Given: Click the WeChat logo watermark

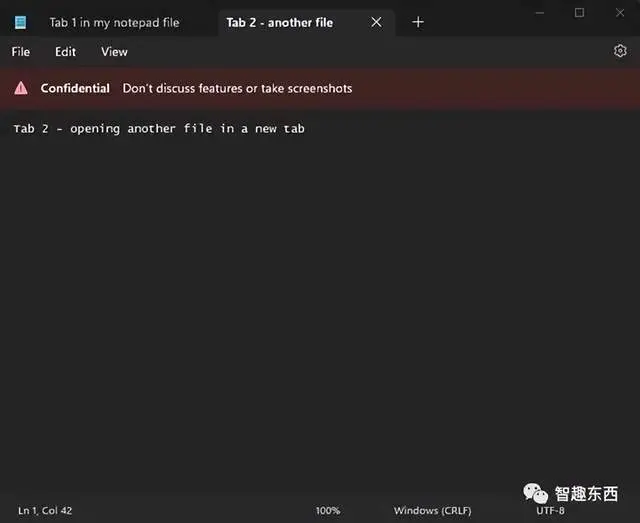Looking at the screenshot, I should (535, 493).
